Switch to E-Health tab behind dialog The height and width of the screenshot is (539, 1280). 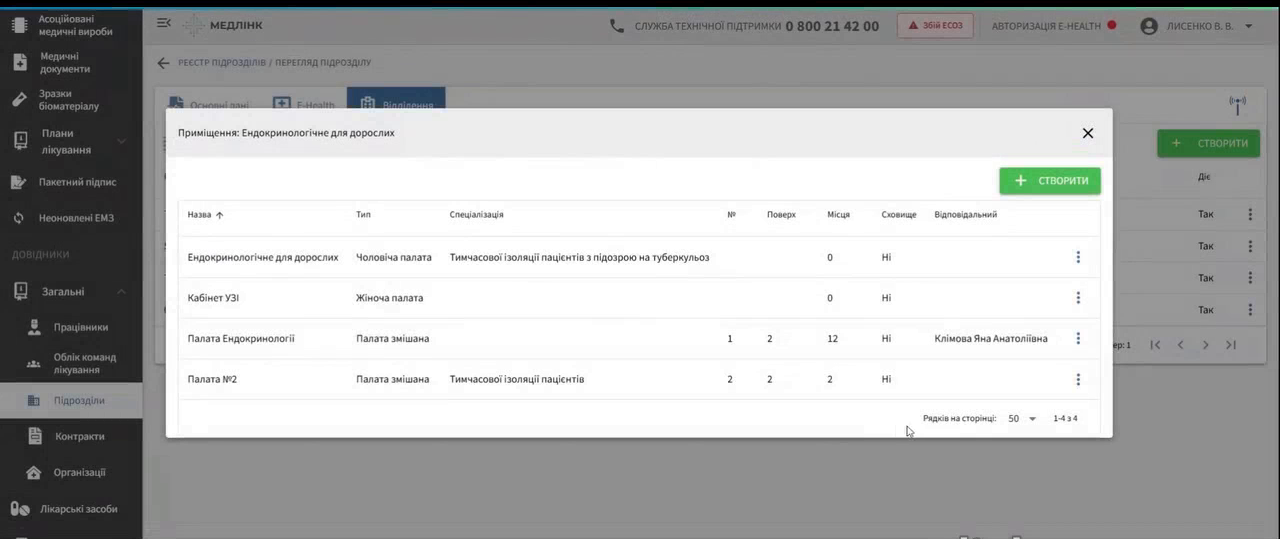[304, 102]
